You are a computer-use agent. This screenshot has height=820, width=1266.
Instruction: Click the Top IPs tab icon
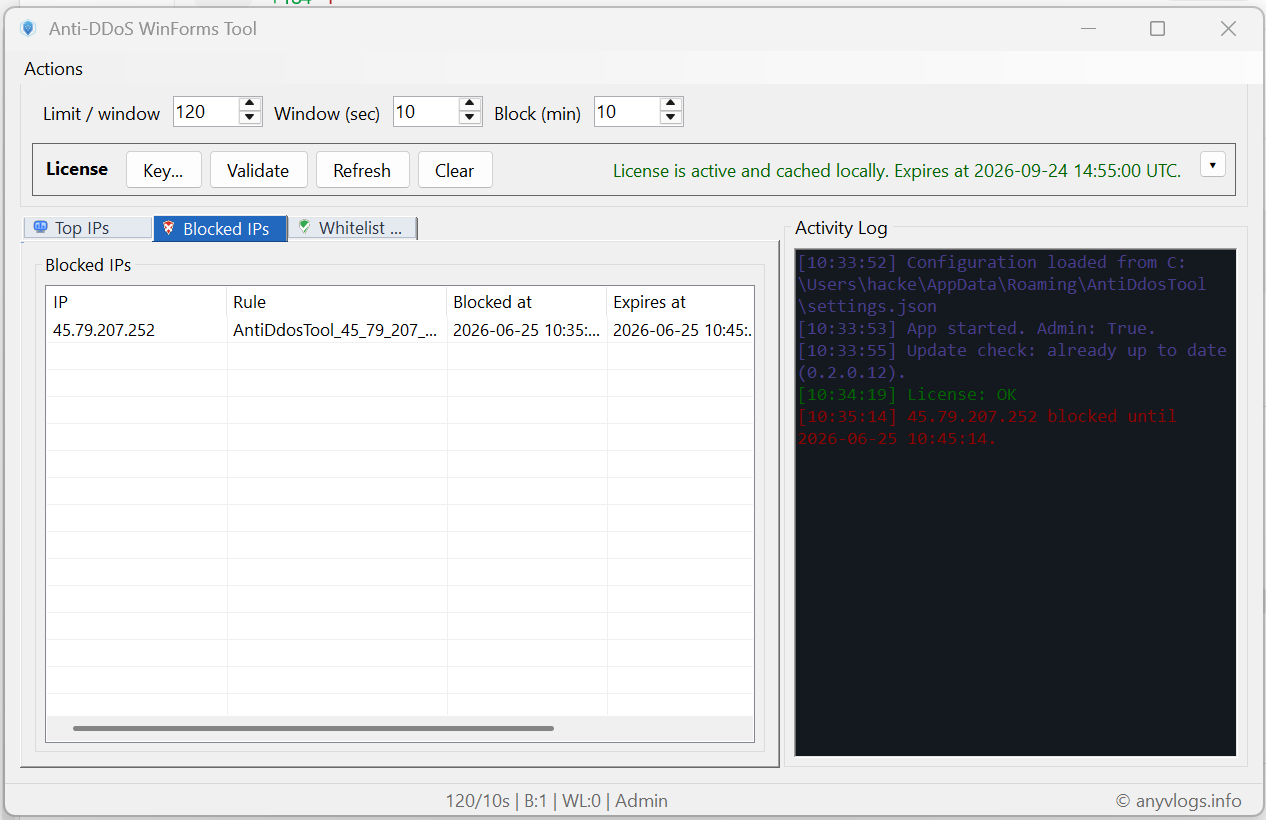(x=40, y=227)
